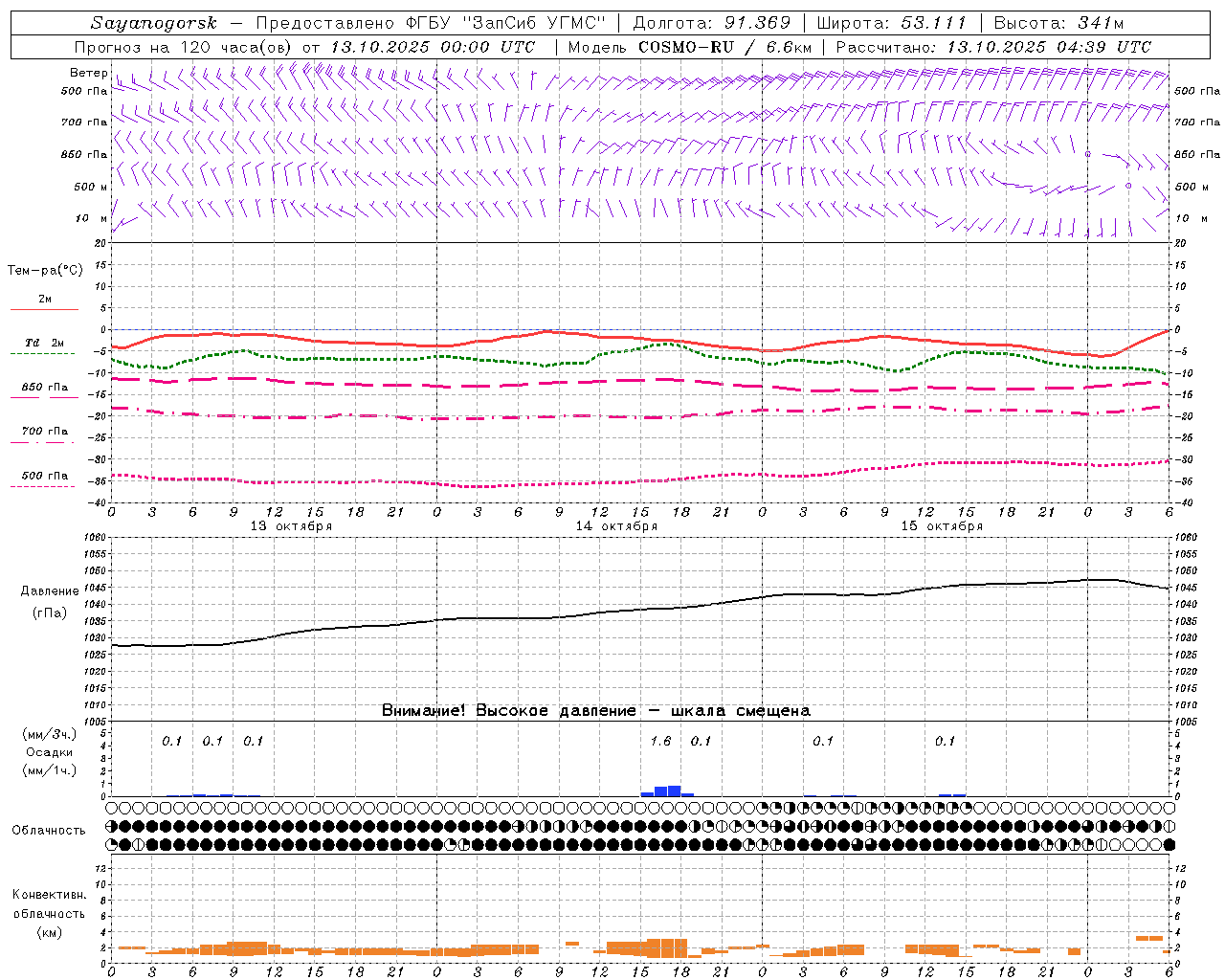The width and height of the screenshot is (1225, 980).
Task: Select the provider text ФГБУ "ЗапСиб УГМС"
Action: (x=506, y=23)
